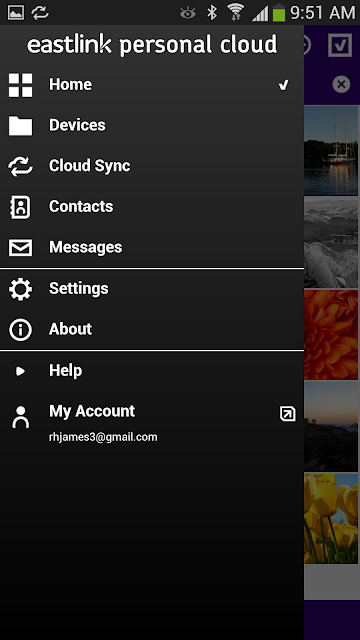Dismiss with the round X button
This screenshot has width=360, height=640.
341,84
